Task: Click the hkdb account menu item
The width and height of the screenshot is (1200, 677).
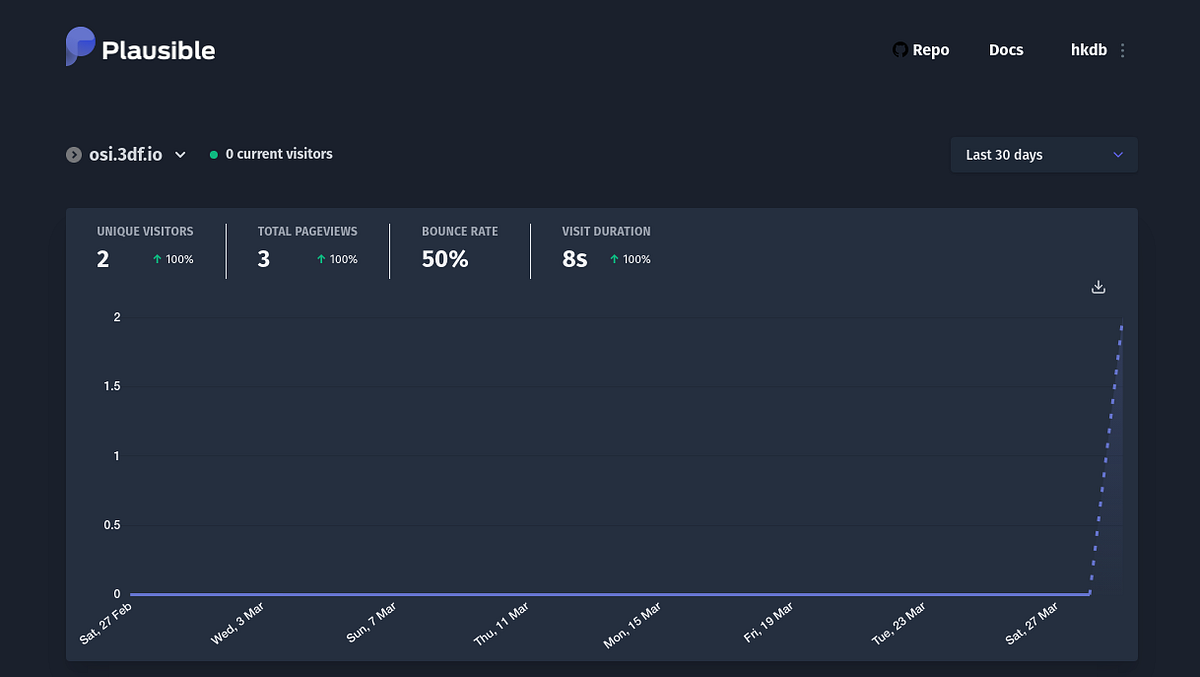Action: click(1088, 49)
